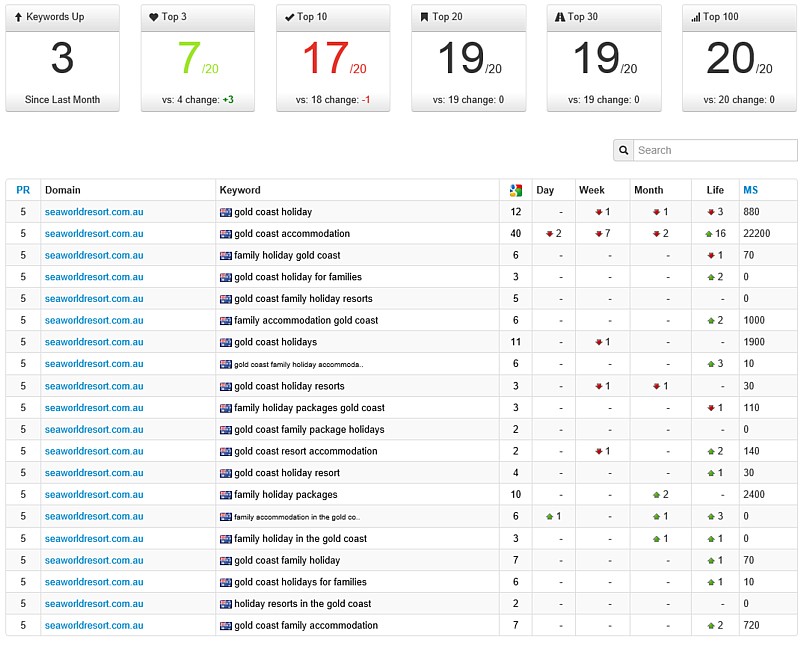Click the Day column header
The image size is (800, 646).
(545, 190)
